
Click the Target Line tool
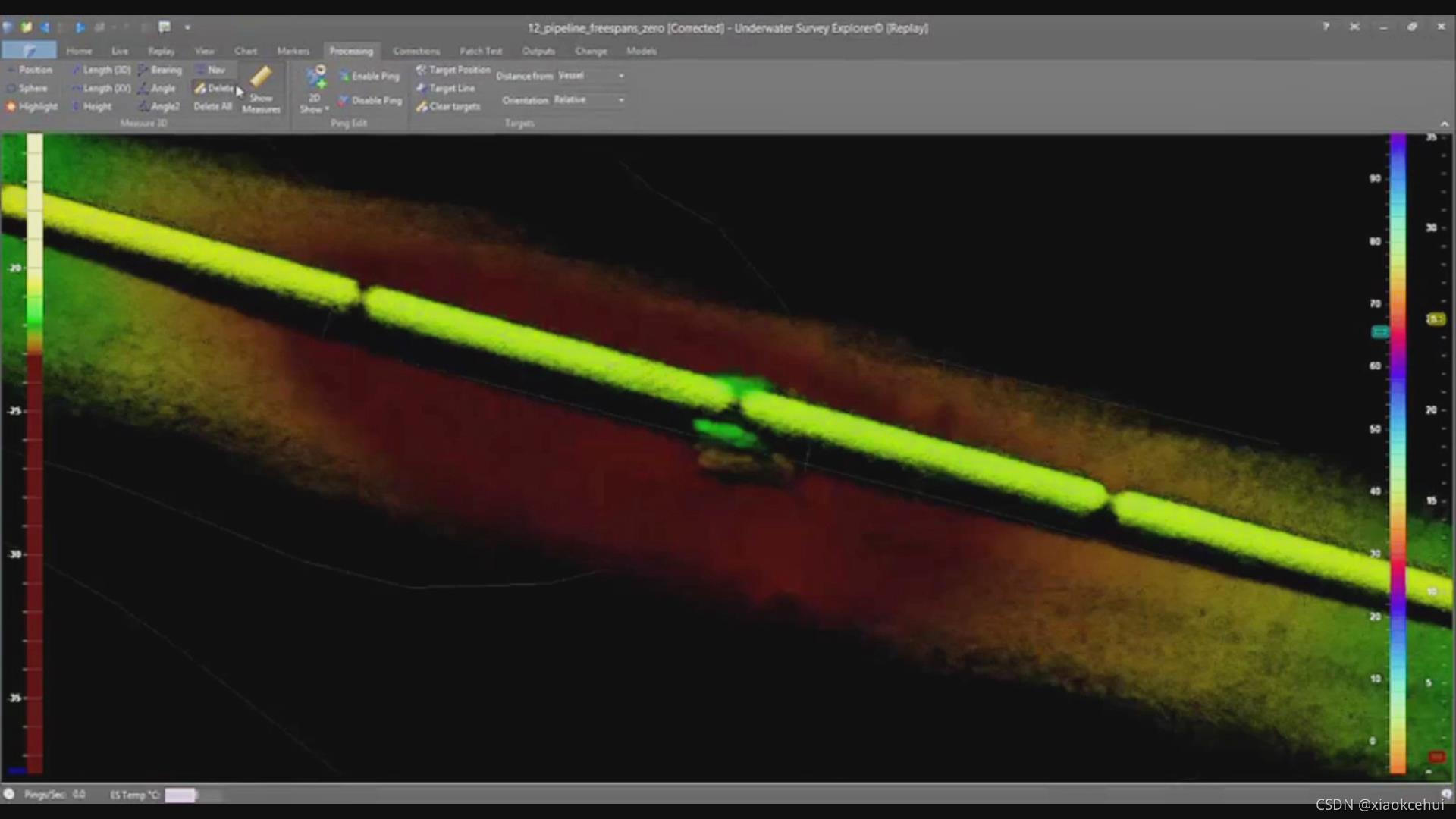pyautogui.click(x=446, y=89)
